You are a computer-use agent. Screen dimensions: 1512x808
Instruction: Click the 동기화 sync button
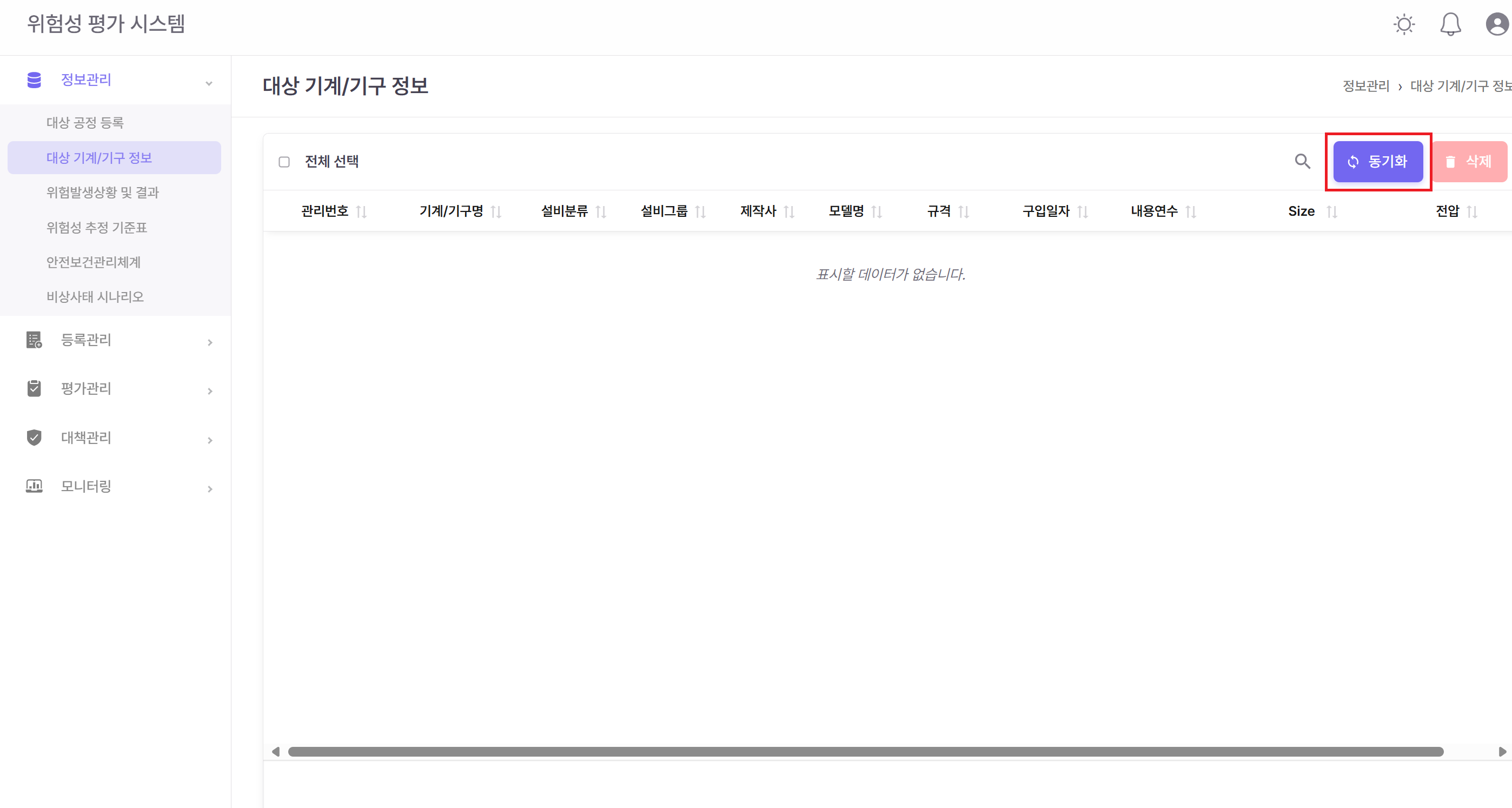tap(1379, 162)
